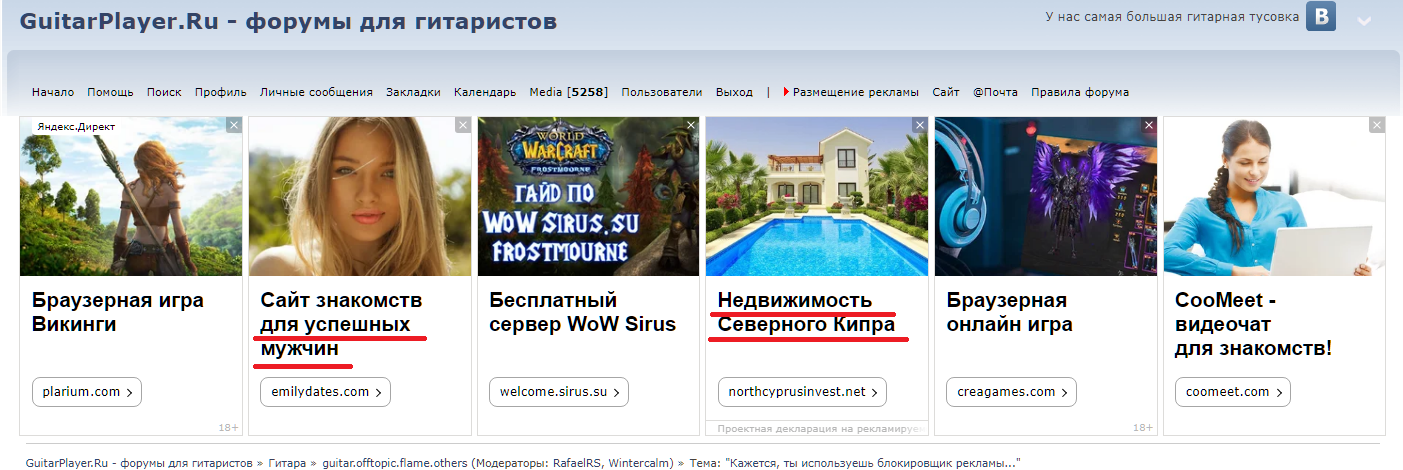
Task: Click headline Браузерная онлайн игра
Action: (1009, 312)
